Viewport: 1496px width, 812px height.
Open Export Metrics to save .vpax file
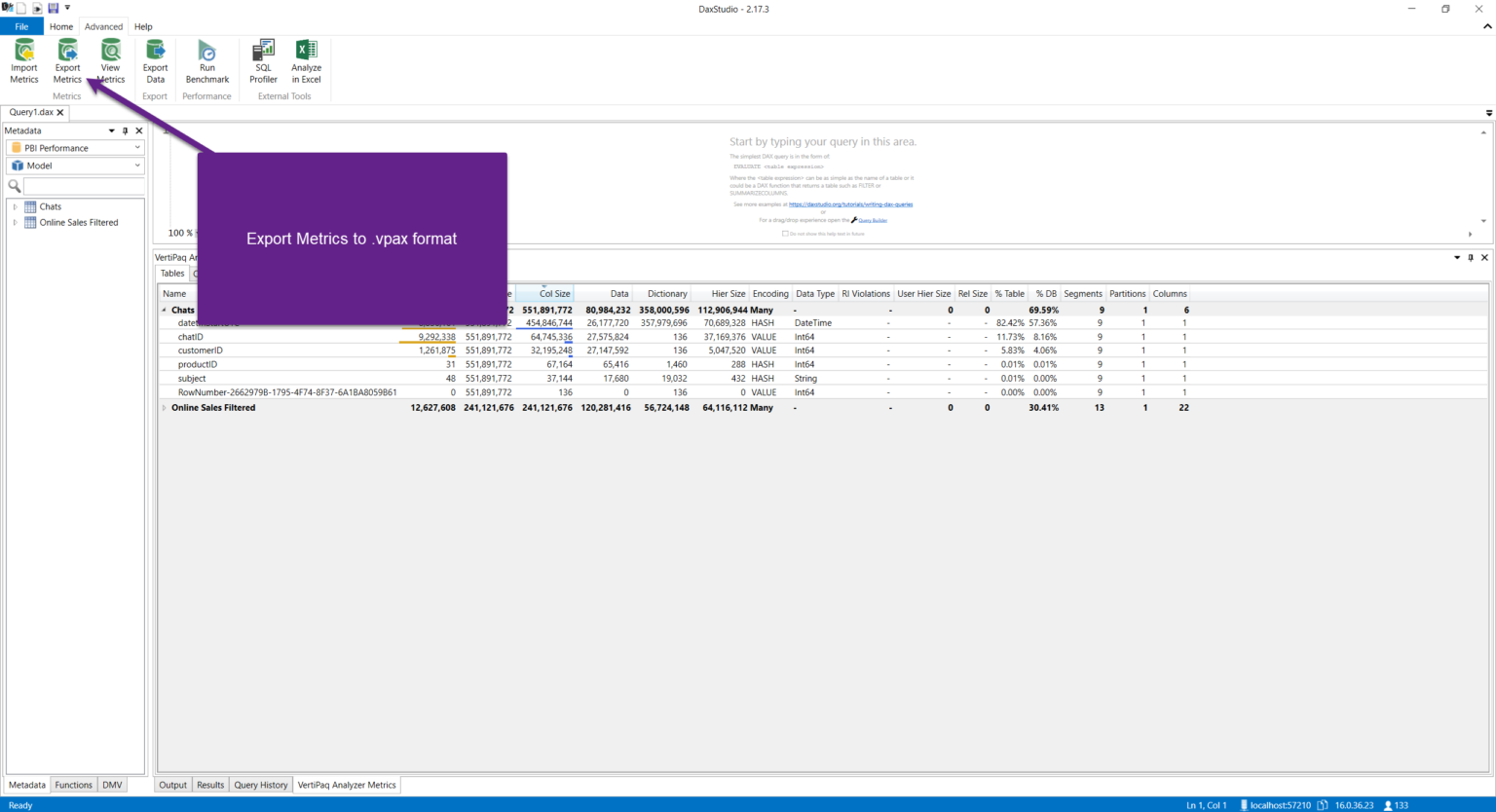(67, 58)
